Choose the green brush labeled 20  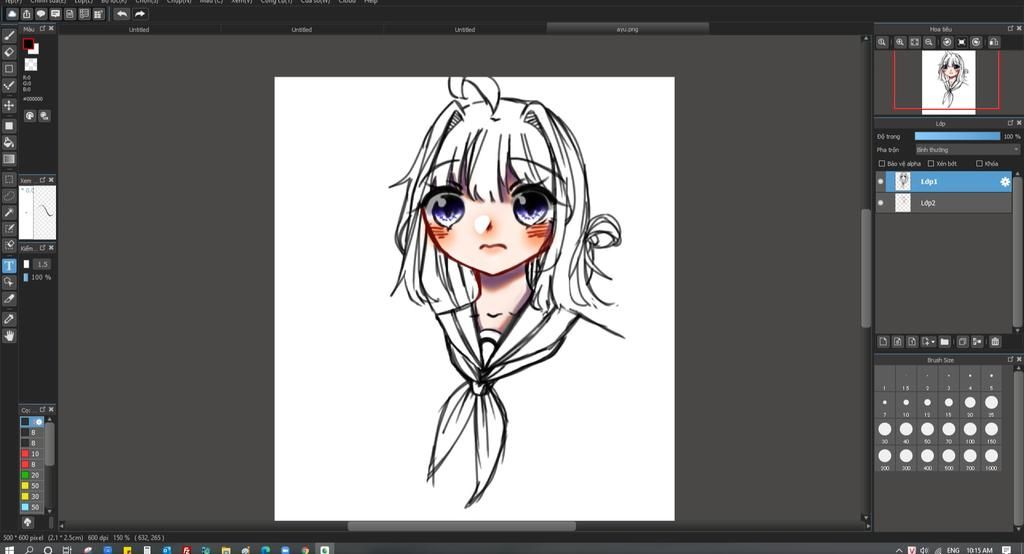[32, 475]
